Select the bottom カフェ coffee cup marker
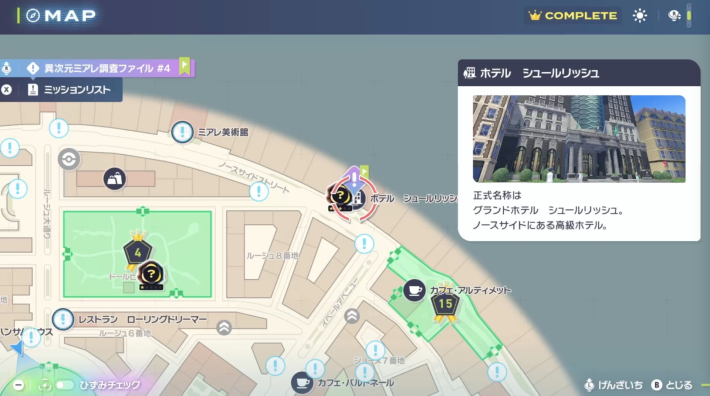This screenshot has width=710, height=396. point(302,383)
